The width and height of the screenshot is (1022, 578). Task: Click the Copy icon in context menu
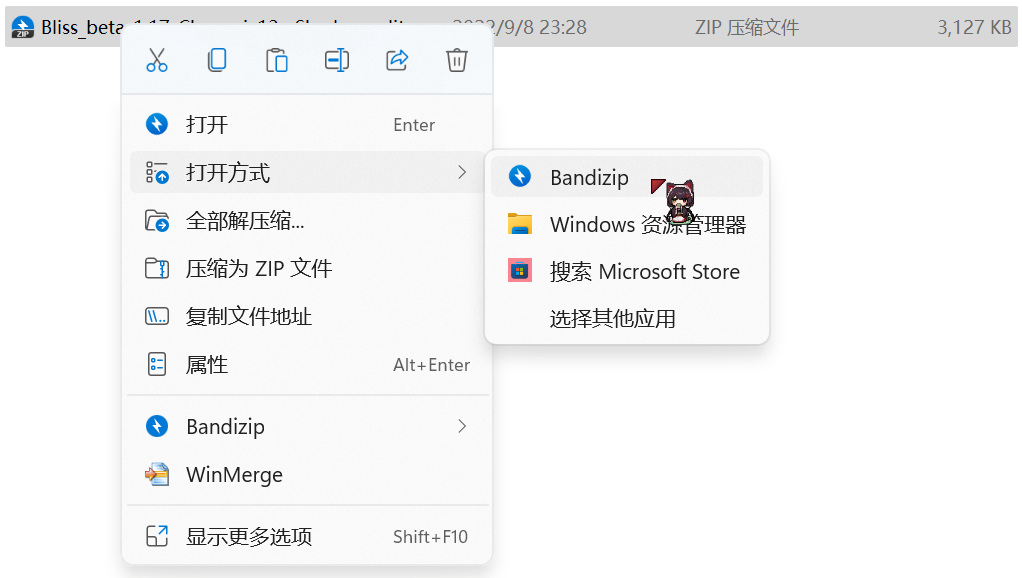tap(216, 60)
